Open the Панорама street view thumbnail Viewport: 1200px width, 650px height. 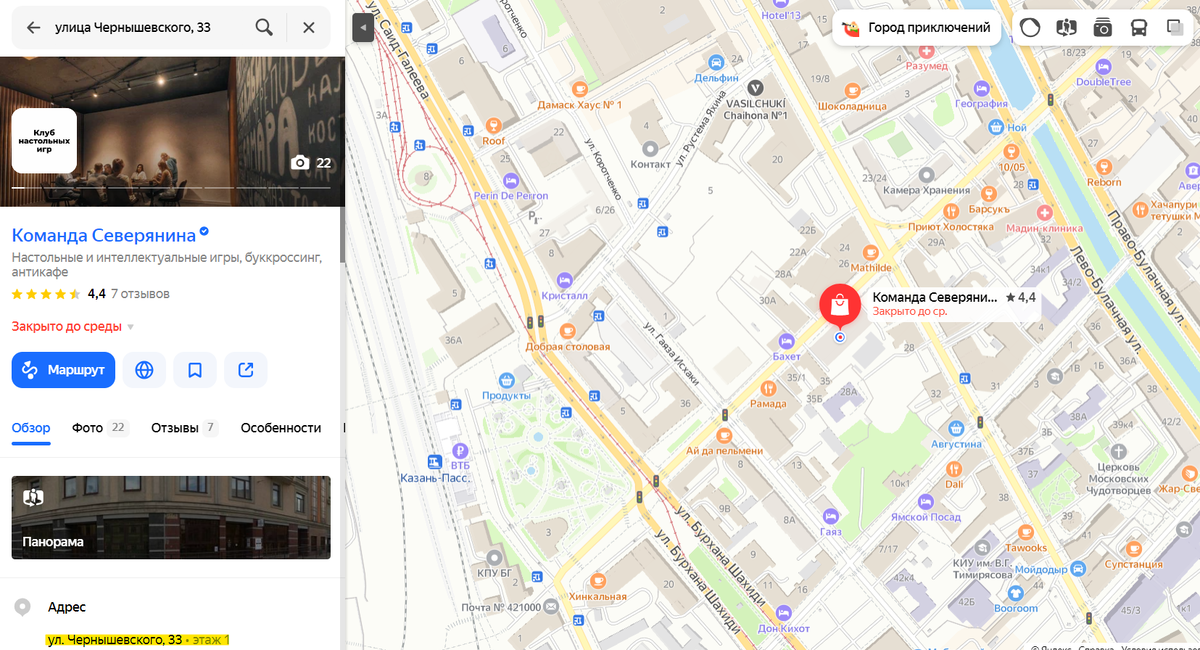coord(171,517)
